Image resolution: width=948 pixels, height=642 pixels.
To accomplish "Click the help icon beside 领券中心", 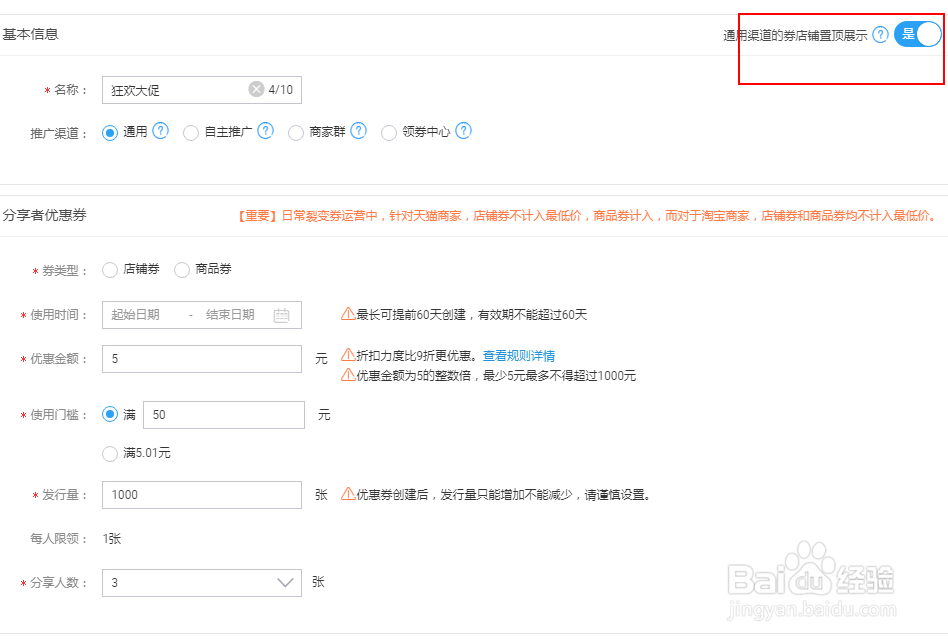I will [463, 131].
